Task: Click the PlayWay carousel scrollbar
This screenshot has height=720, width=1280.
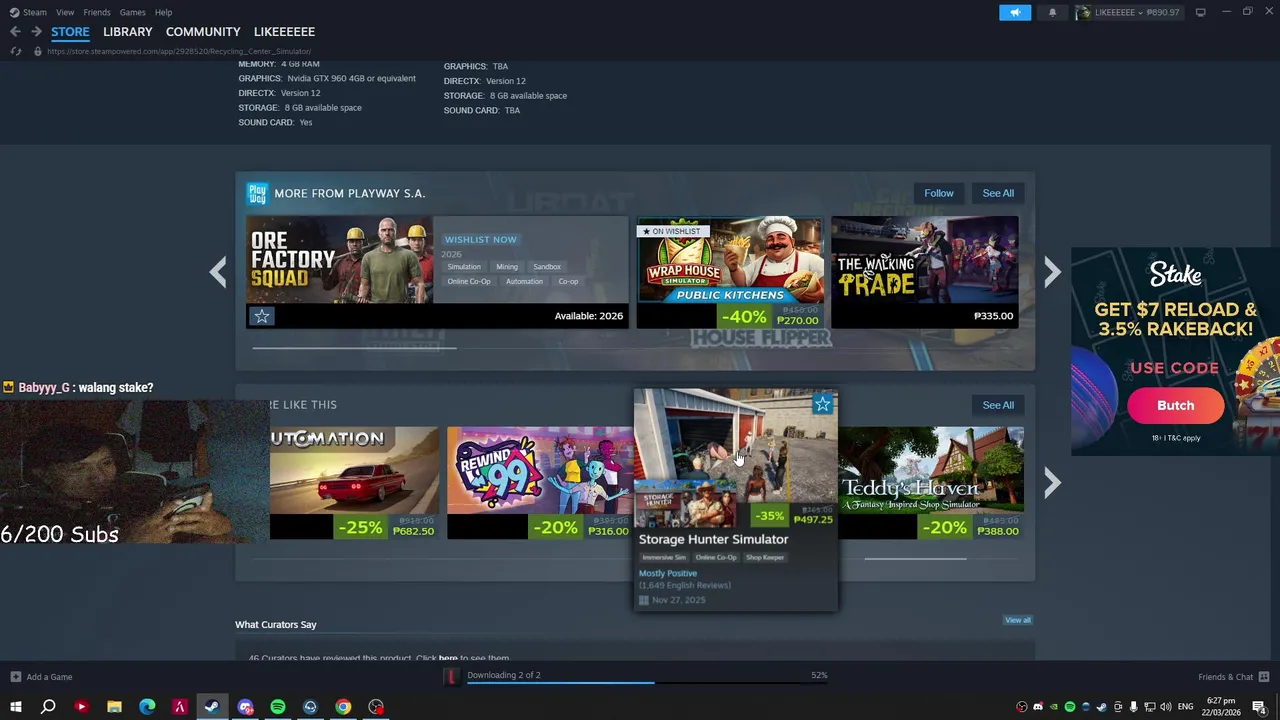Action: click(355, 348)
